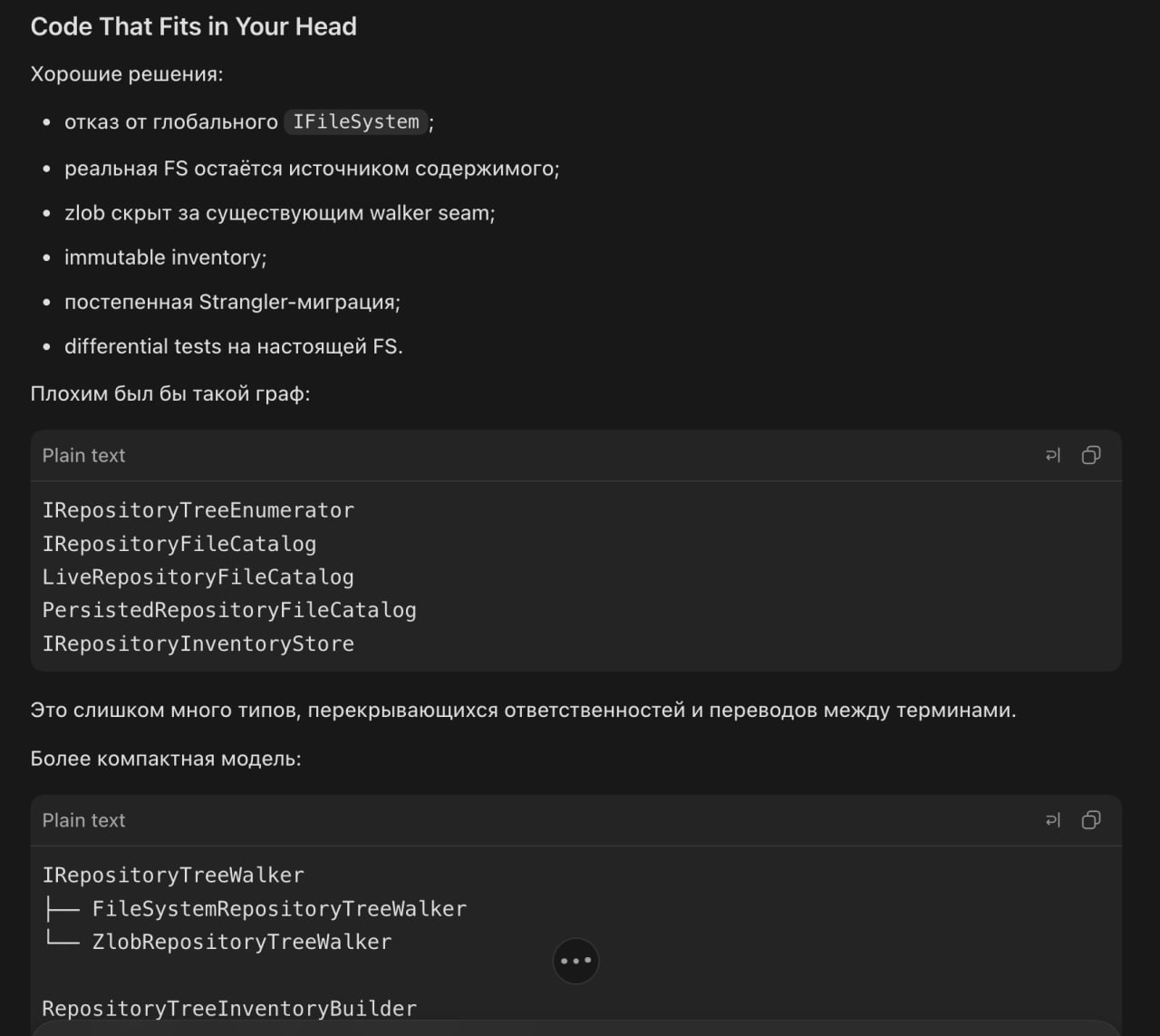This screenshot has width=1160, height=1036.
Task: Click the Plain text label of the second block
Action: 83,819
